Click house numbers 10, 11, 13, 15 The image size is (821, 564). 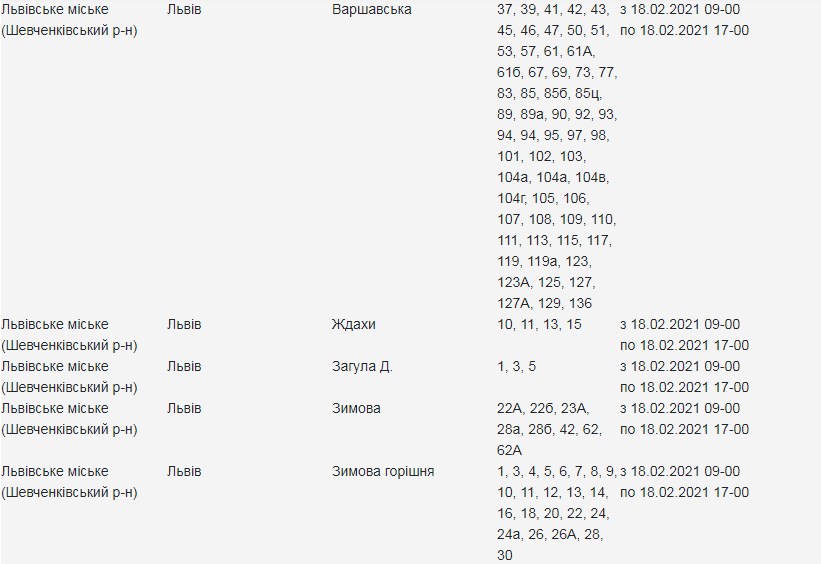(538, 325)
